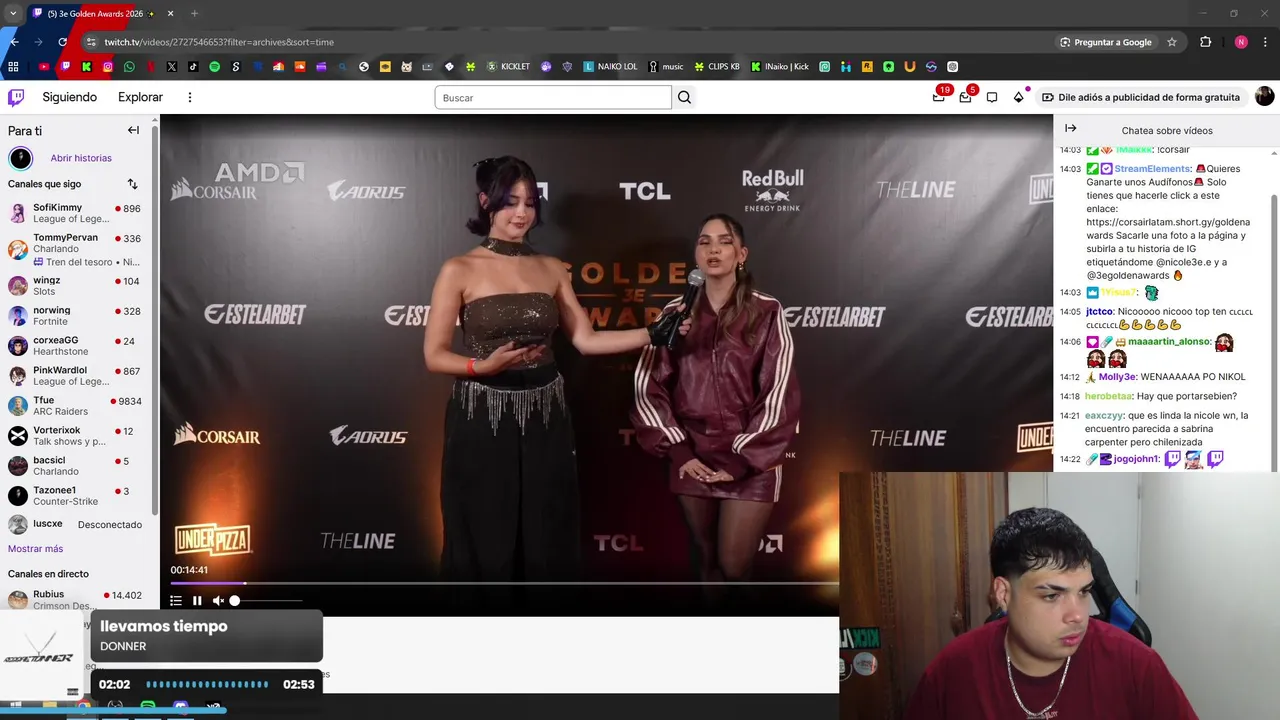Adjust the player volume slider
Image resolution: width=1280 pixels, height=720 pixels.
tap(266, 601)
